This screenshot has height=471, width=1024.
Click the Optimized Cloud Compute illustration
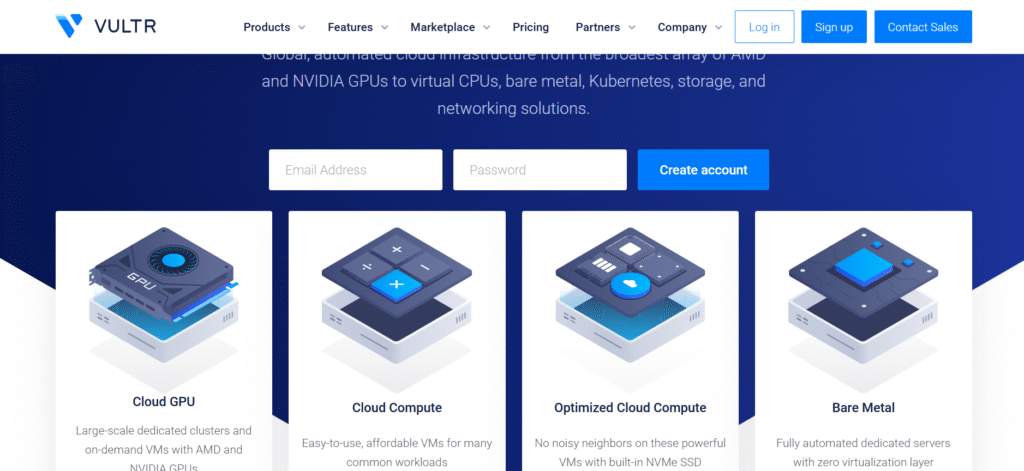click(x=630, y=295)
